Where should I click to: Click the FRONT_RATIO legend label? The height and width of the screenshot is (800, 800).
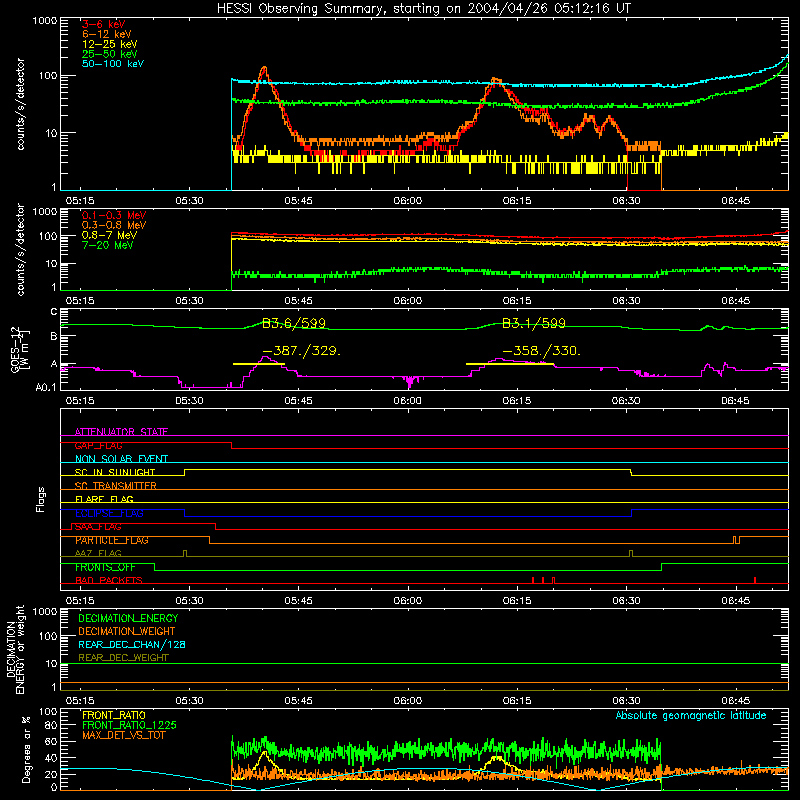tap(114, 715)
